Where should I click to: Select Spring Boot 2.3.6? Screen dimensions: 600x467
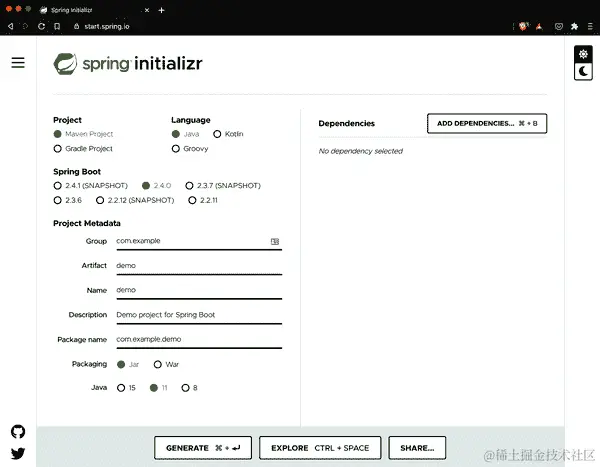(x=68, y=200)
